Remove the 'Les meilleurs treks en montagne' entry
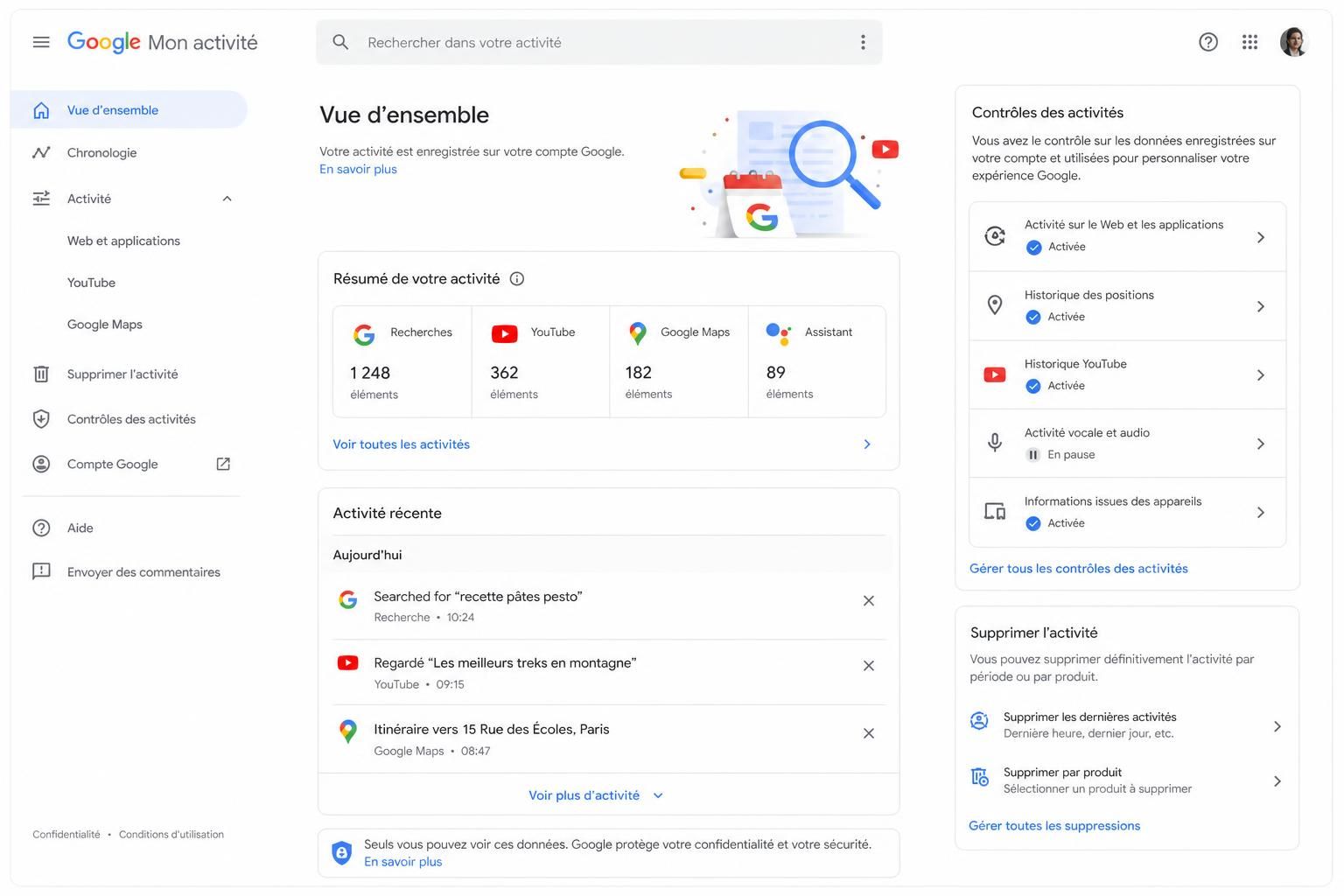 click(x=869, y=666)
